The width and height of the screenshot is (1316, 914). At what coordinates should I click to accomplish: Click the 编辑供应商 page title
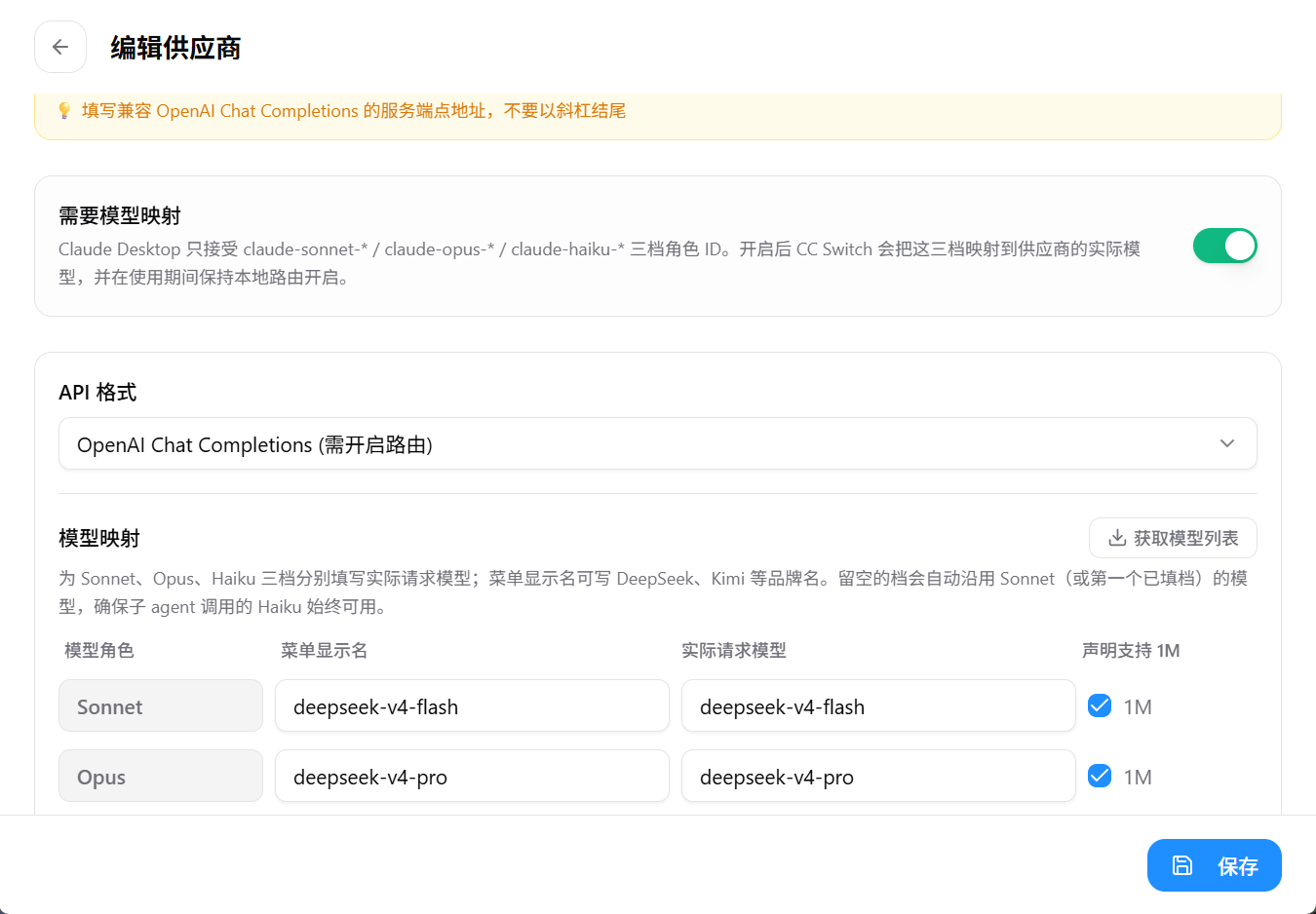(175, 48)
